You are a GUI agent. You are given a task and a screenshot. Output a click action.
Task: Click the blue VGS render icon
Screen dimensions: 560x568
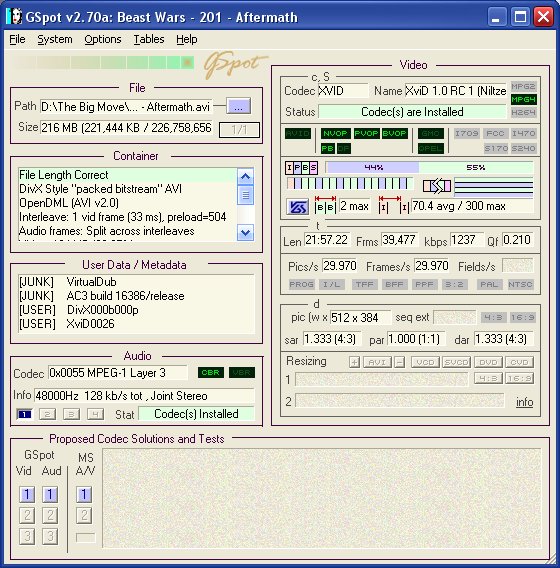click(x=297, y=207)
